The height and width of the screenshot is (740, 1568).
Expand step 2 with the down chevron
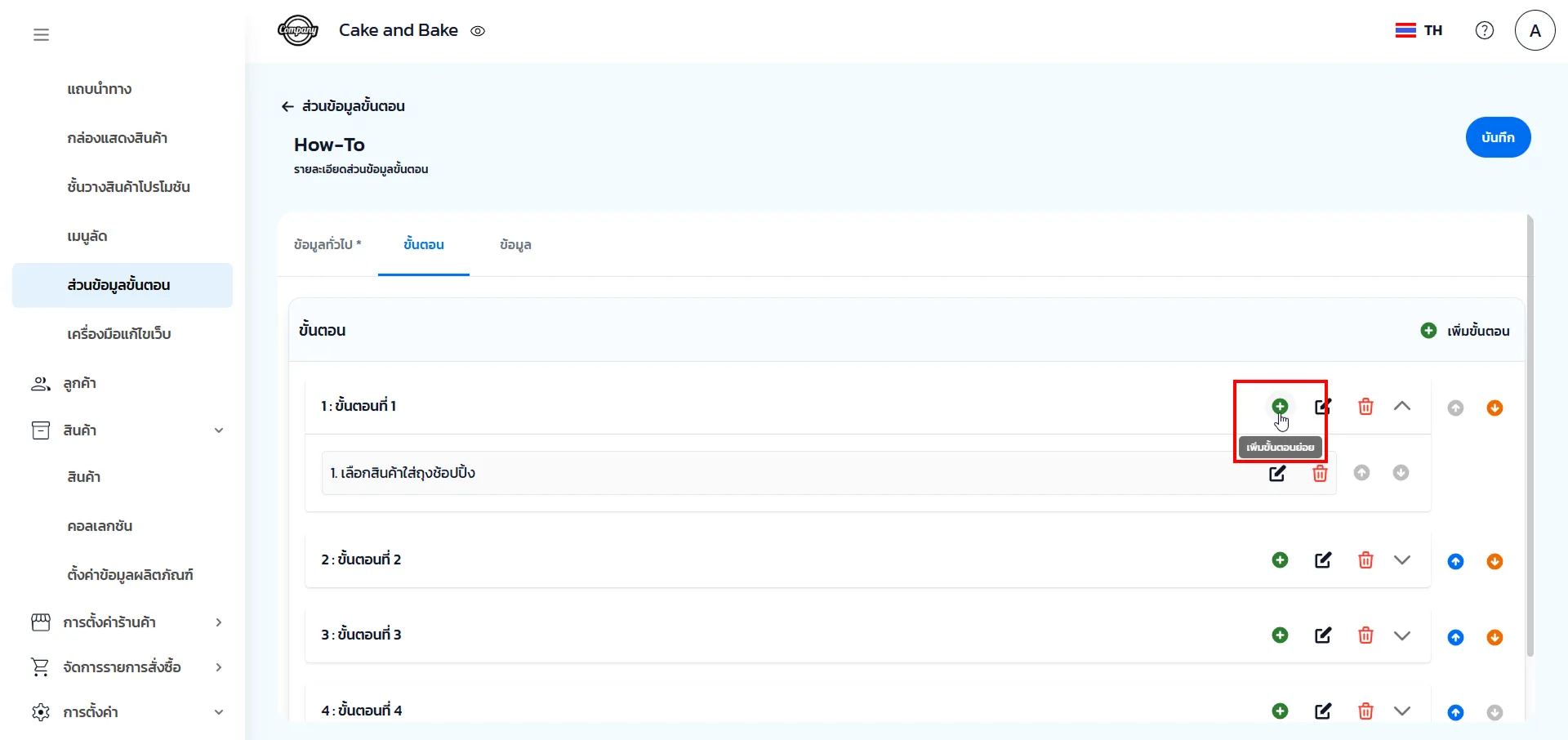coord(1402,560)
